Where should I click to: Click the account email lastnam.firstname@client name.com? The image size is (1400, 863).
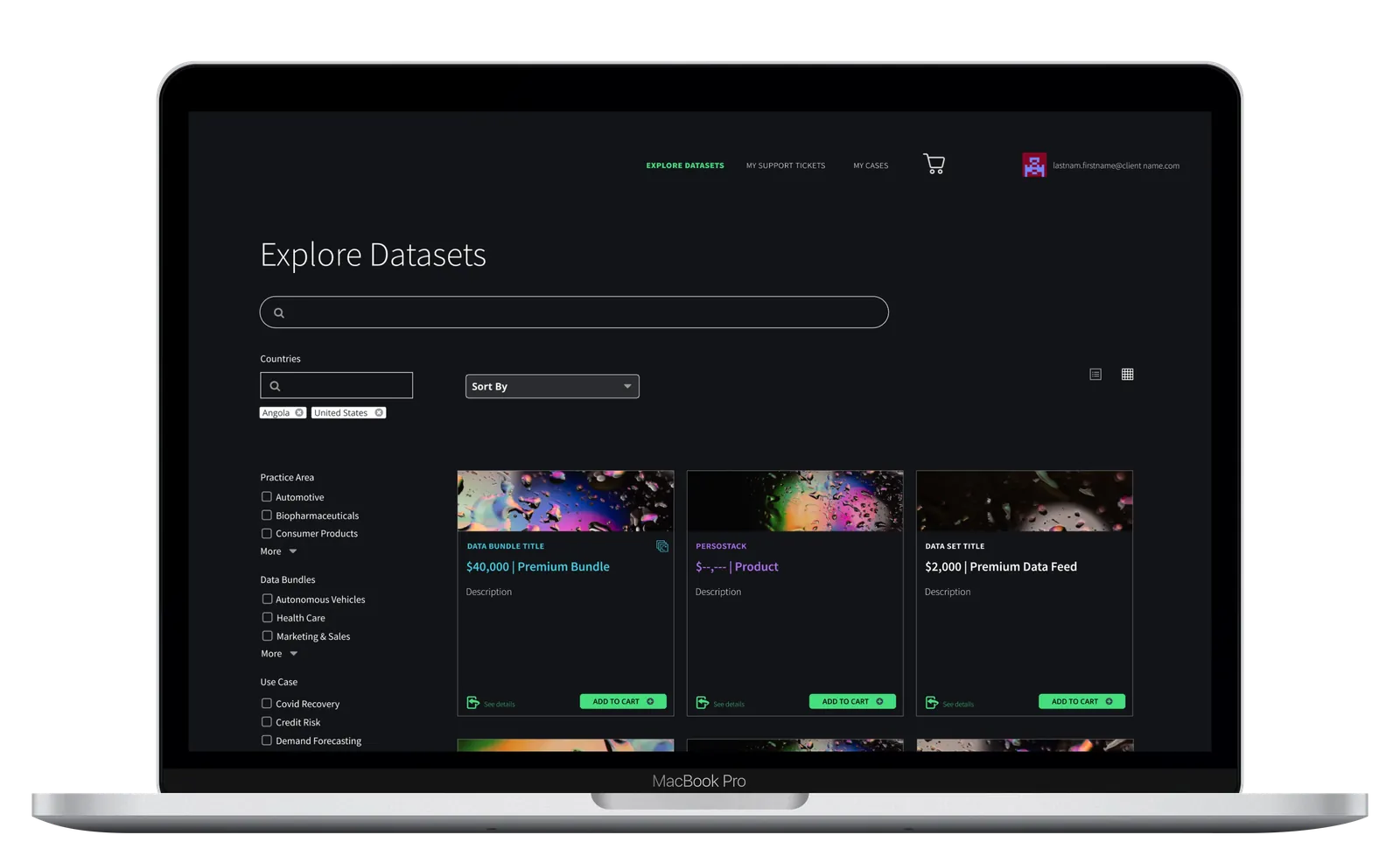point(1116,165)
